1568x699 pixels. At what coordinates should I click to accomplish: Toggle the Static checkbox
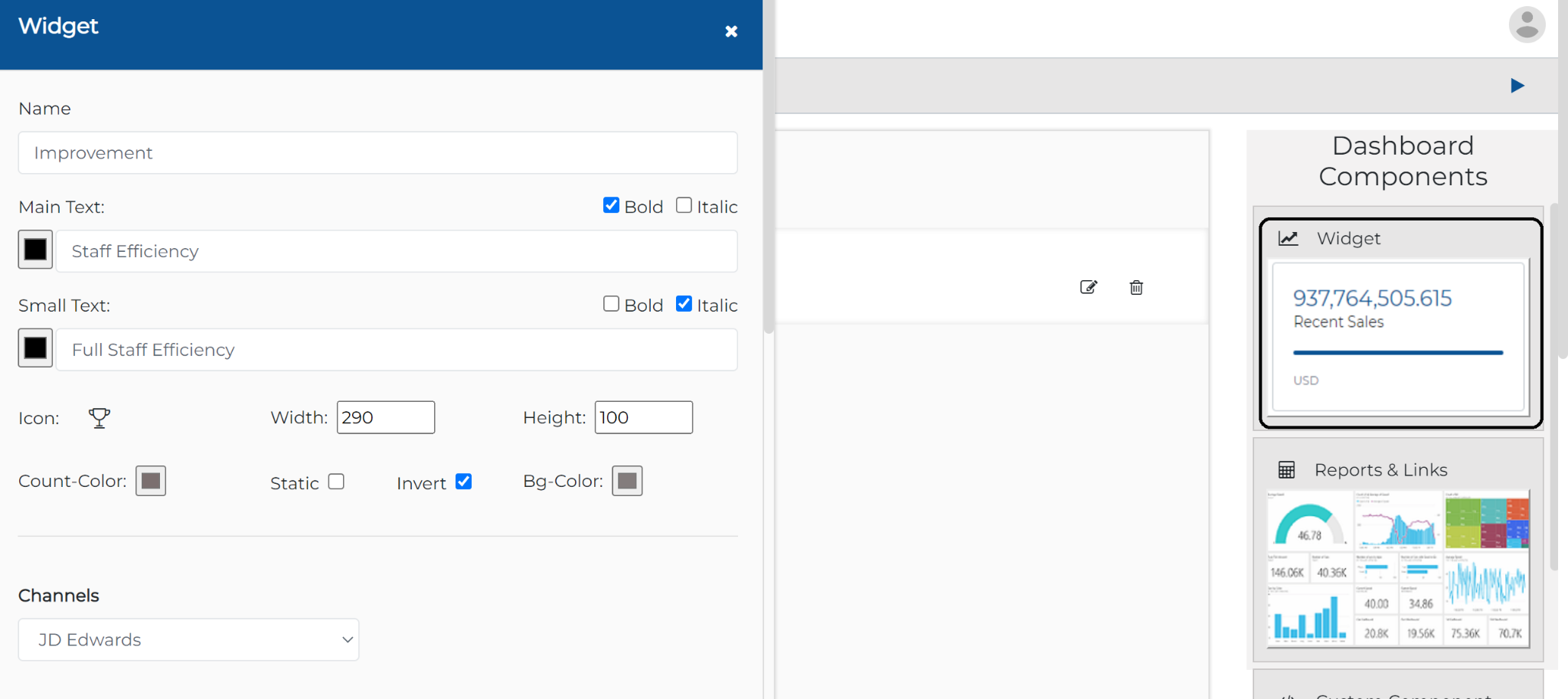[x=336, y=482]
